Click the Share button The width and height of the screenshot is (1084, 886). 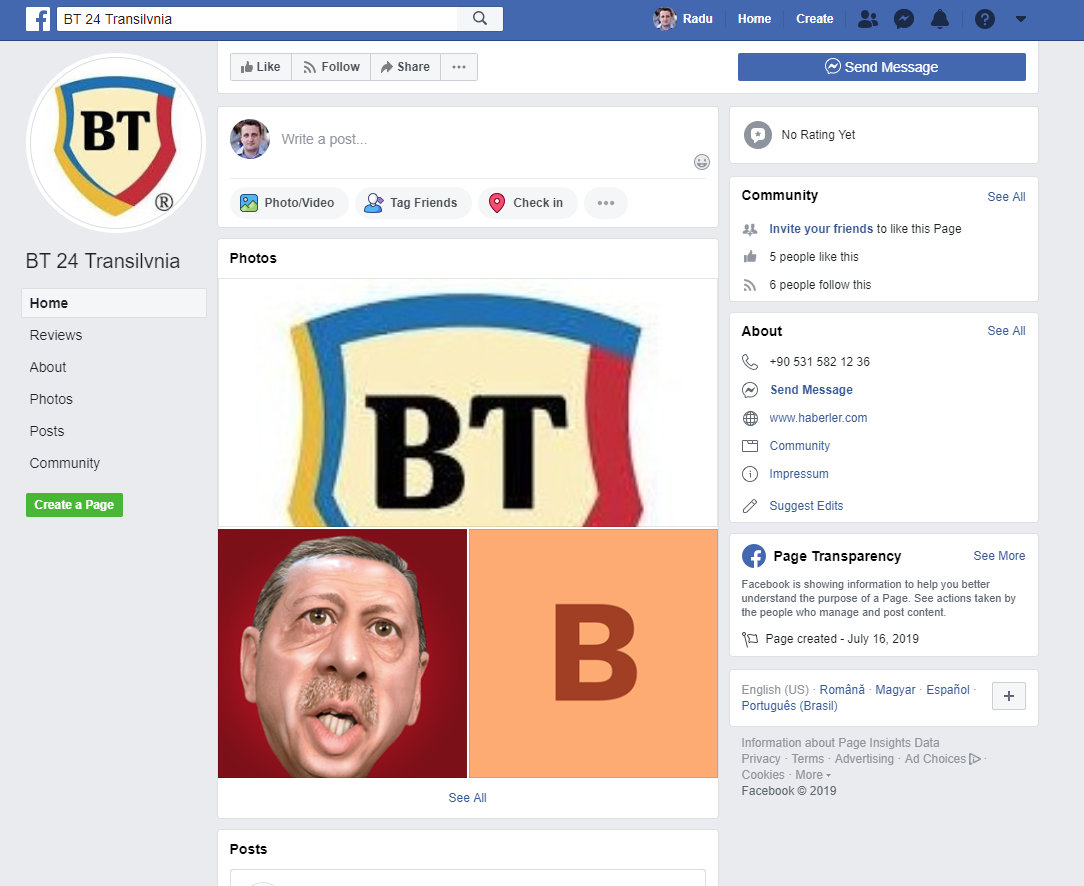point(405,67)
